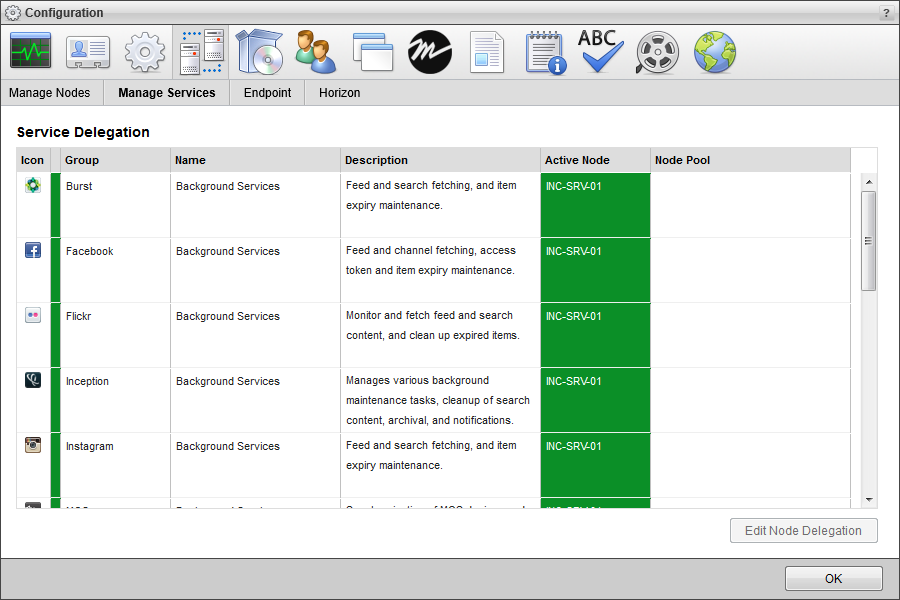Open the film reel media toolbar icon
This screenshot has height=600, width=900.
(657, 51)
